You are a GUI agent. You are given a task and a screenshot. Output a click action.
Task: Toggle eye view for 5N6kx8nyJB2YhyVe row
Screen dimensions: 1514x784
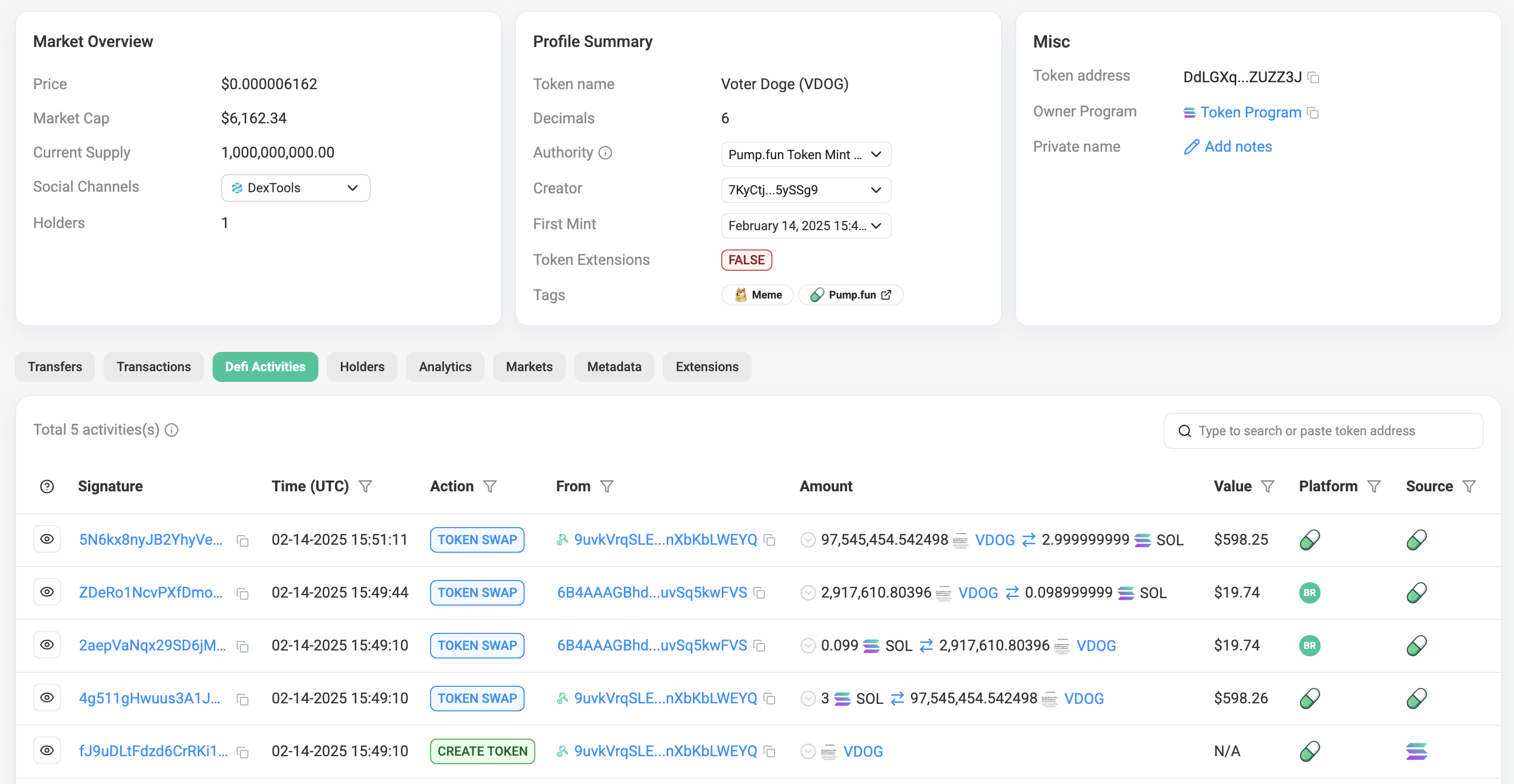coord(47,539)
